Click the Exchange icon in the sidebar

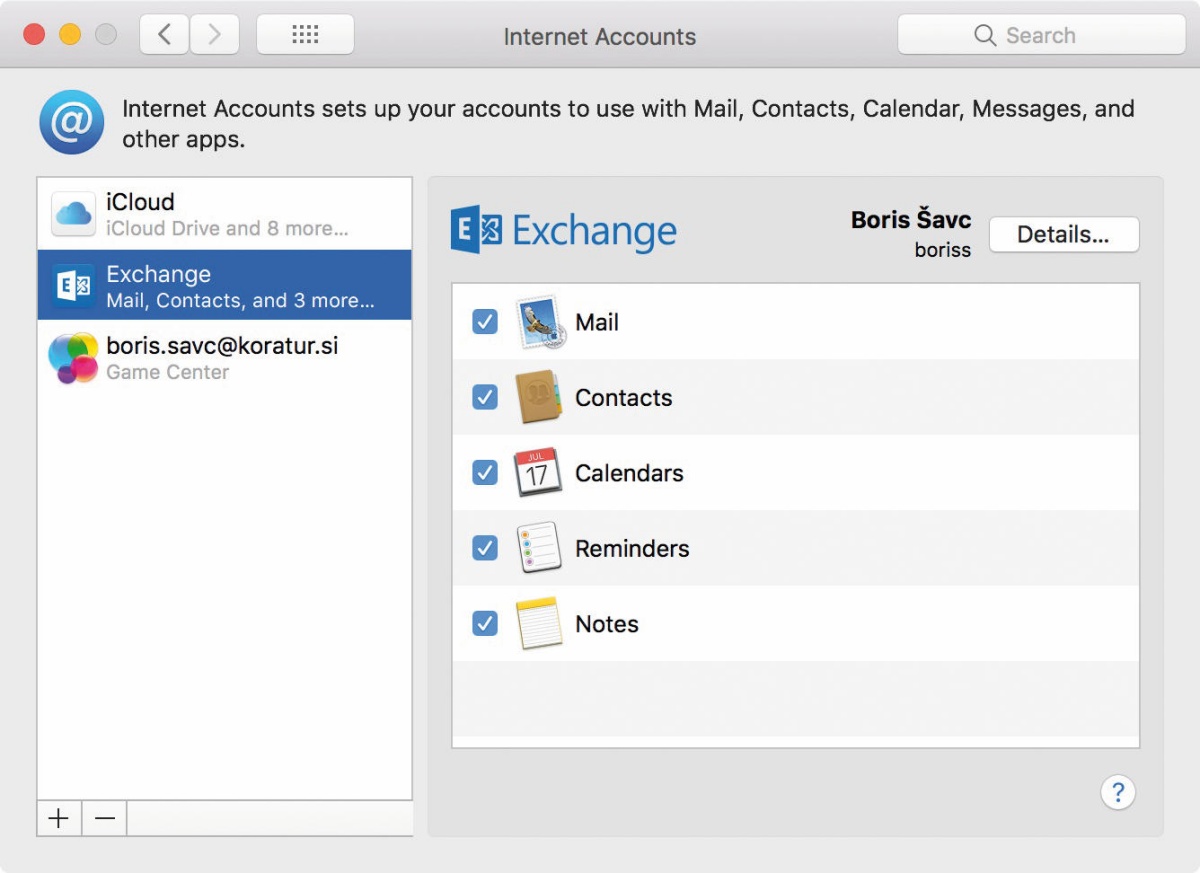tap(74, 286)
